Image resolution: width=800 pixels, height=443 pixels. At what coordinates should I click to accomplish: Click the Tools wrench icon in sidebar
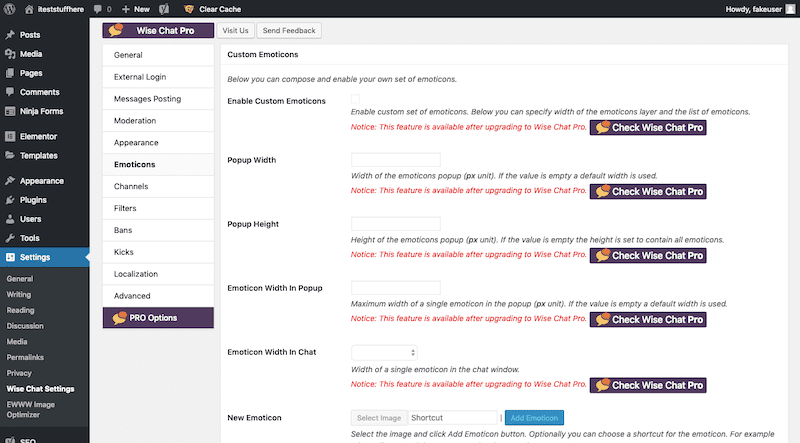pyautogui.click(x=10, y=238)
